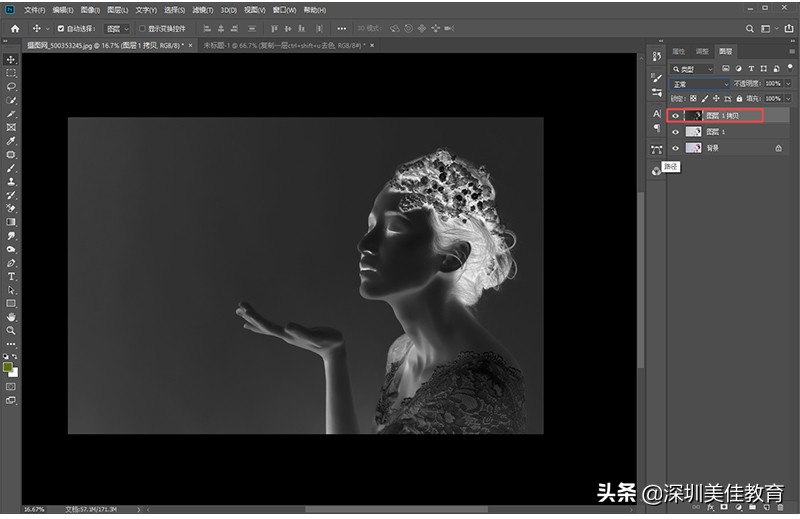This screenshot has height=519, width=800.
Task: Toggle lock position icon
Action: (x=716, y=98)
